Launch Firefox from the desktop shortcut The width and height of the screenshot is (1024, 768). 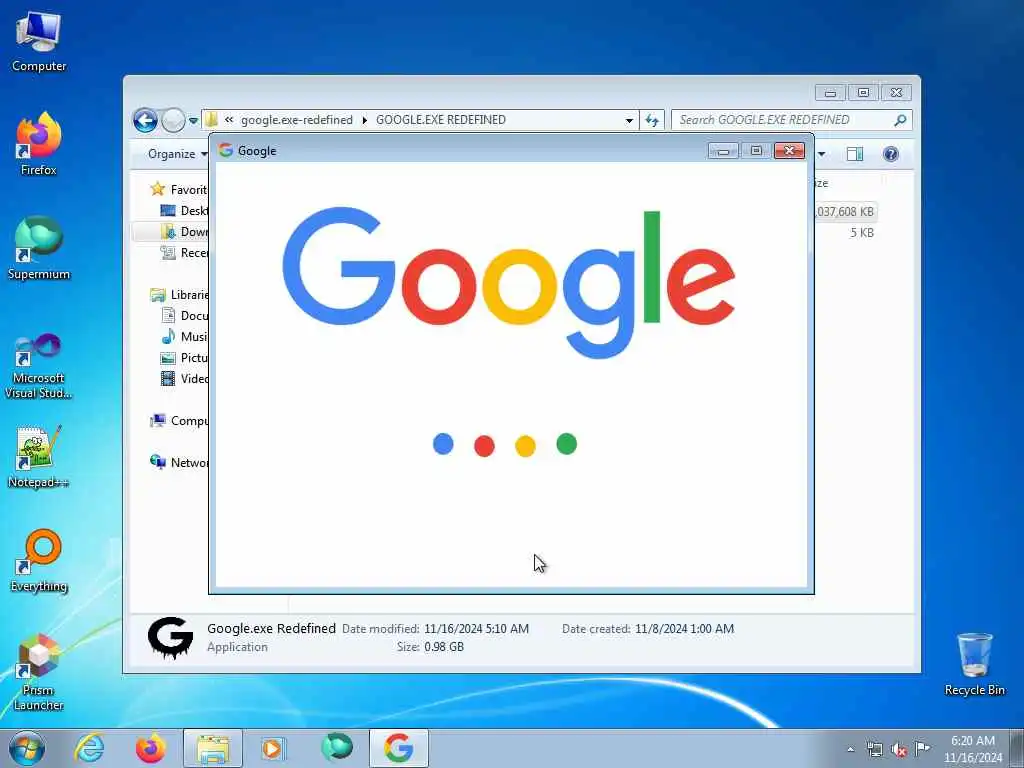click(39, 145)
